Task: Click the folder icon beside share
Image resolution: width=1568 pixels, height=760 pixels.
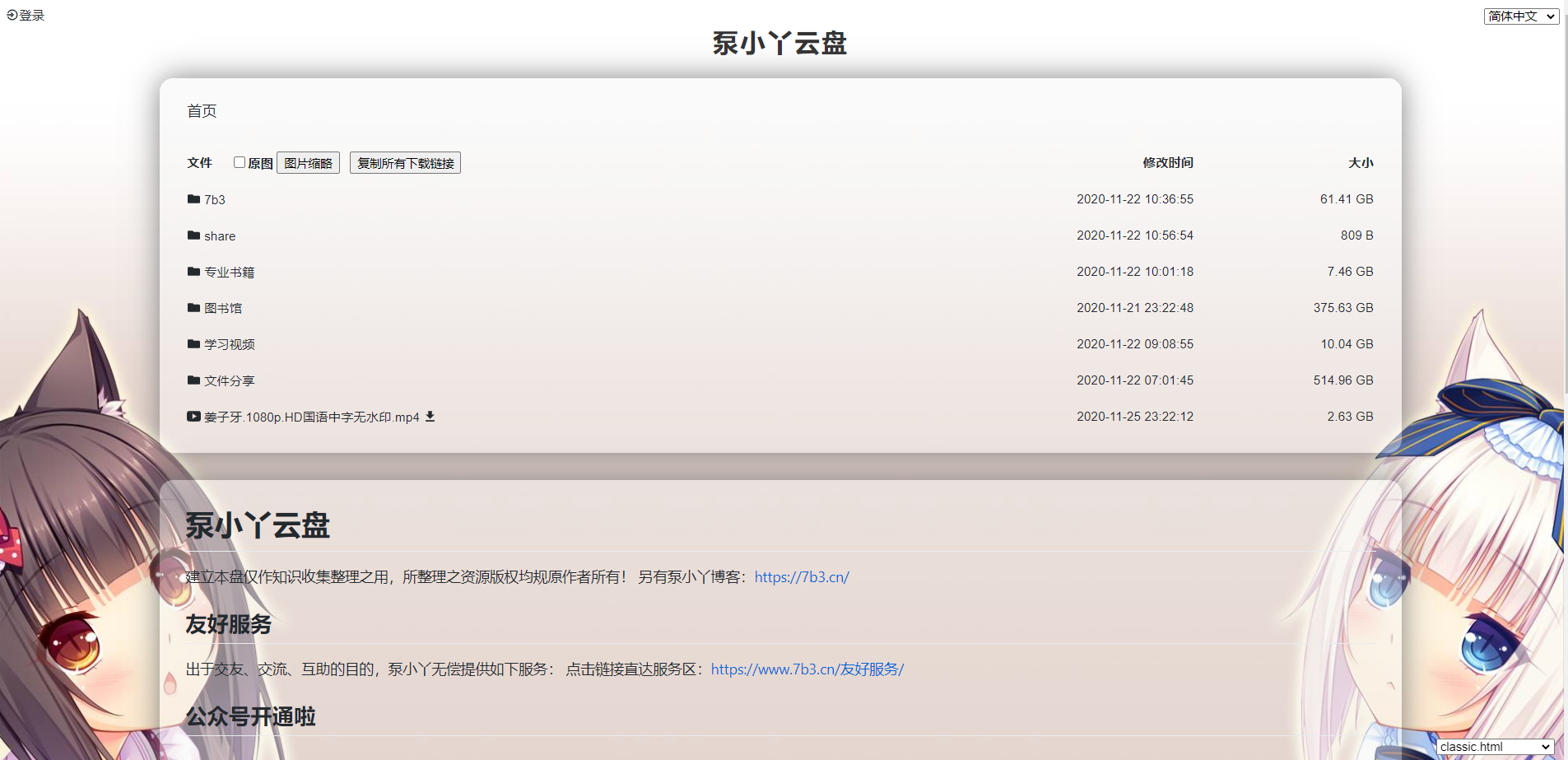Action: click(193, 235)
